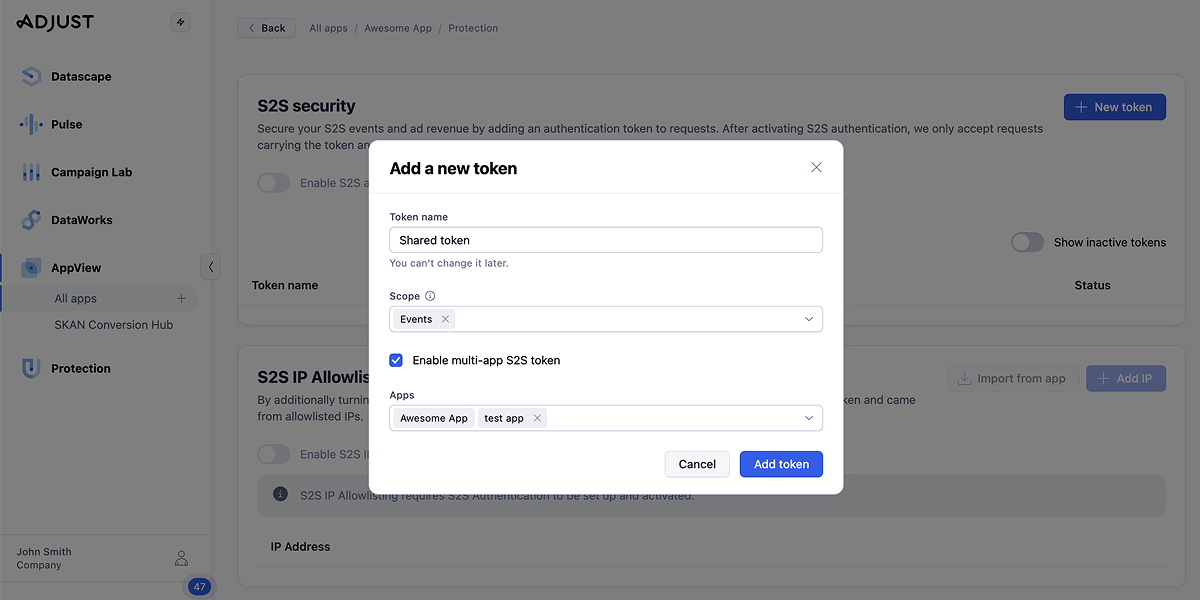Open Pulse via its sidebar icon
Viewport: 1200px width, 600px height.
pyautogui.click(x=31, y=124)
